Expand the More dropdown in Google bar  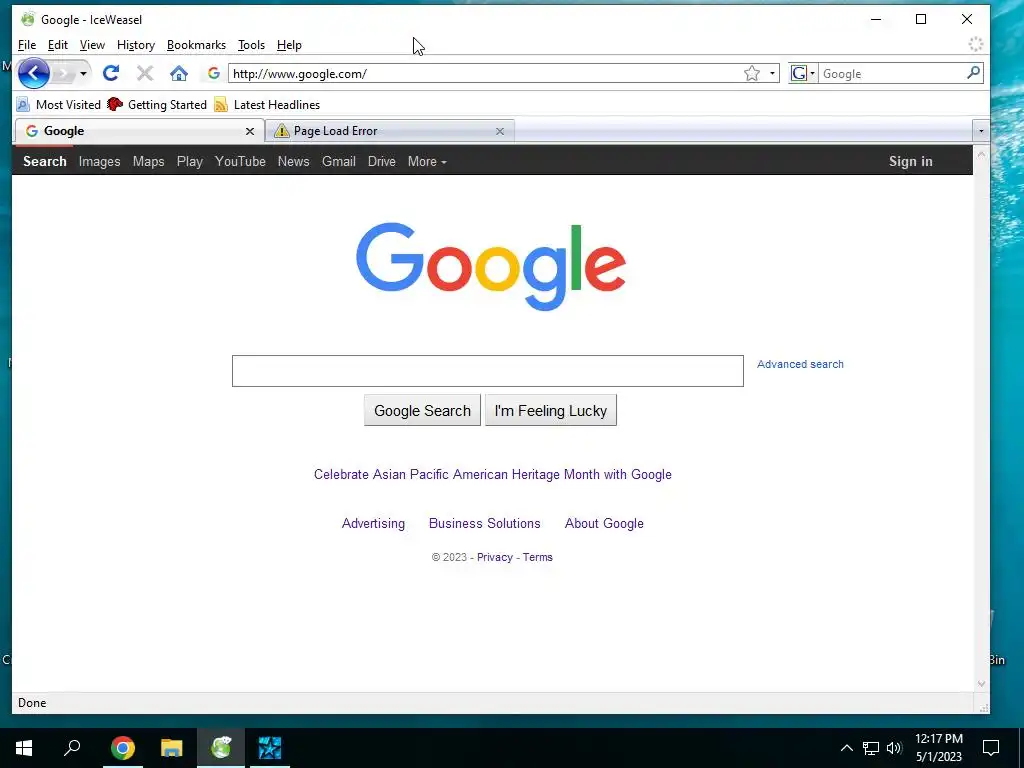[427, 161]
